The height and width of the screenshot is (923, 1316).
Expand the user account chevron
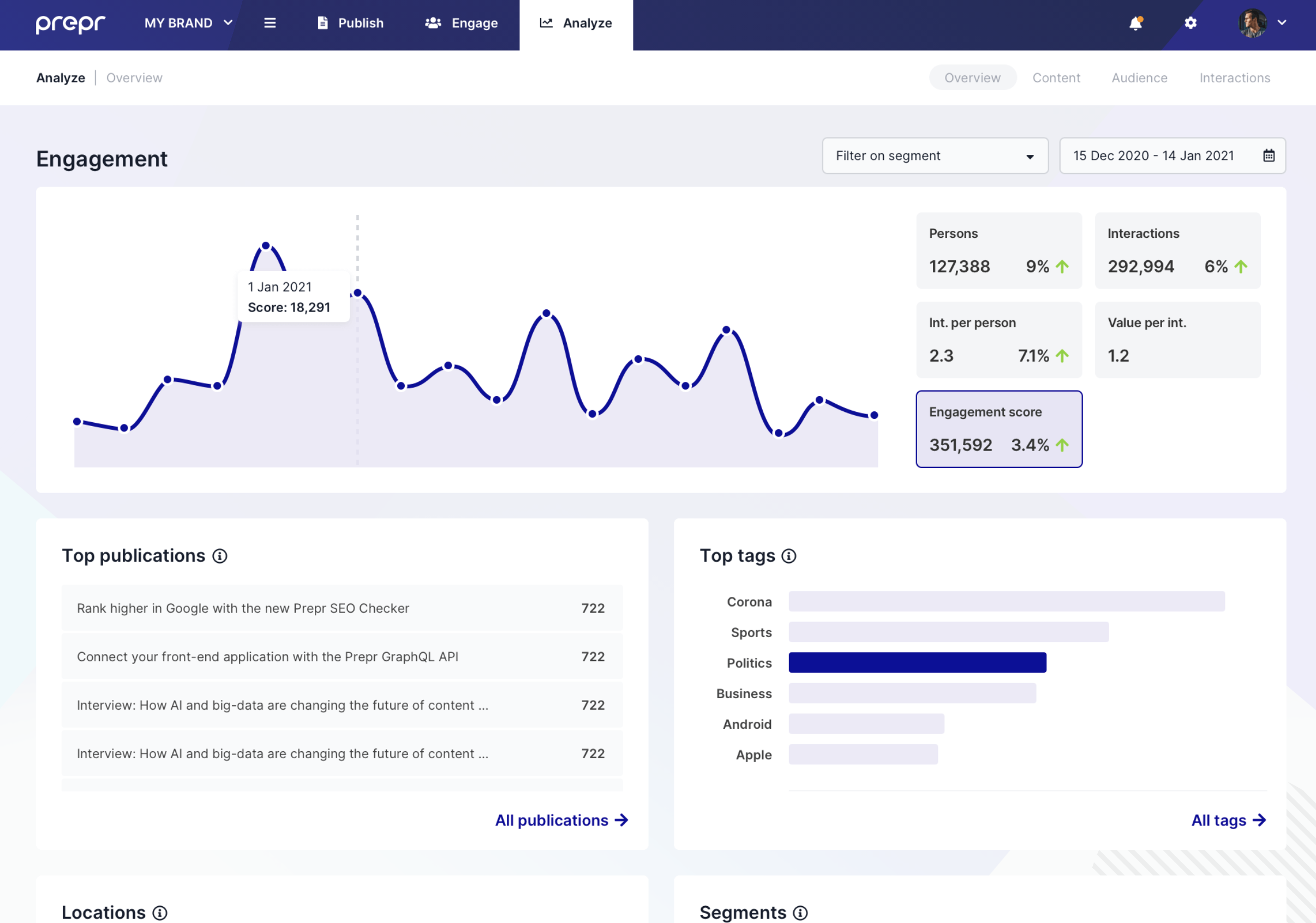point(1282,23)
